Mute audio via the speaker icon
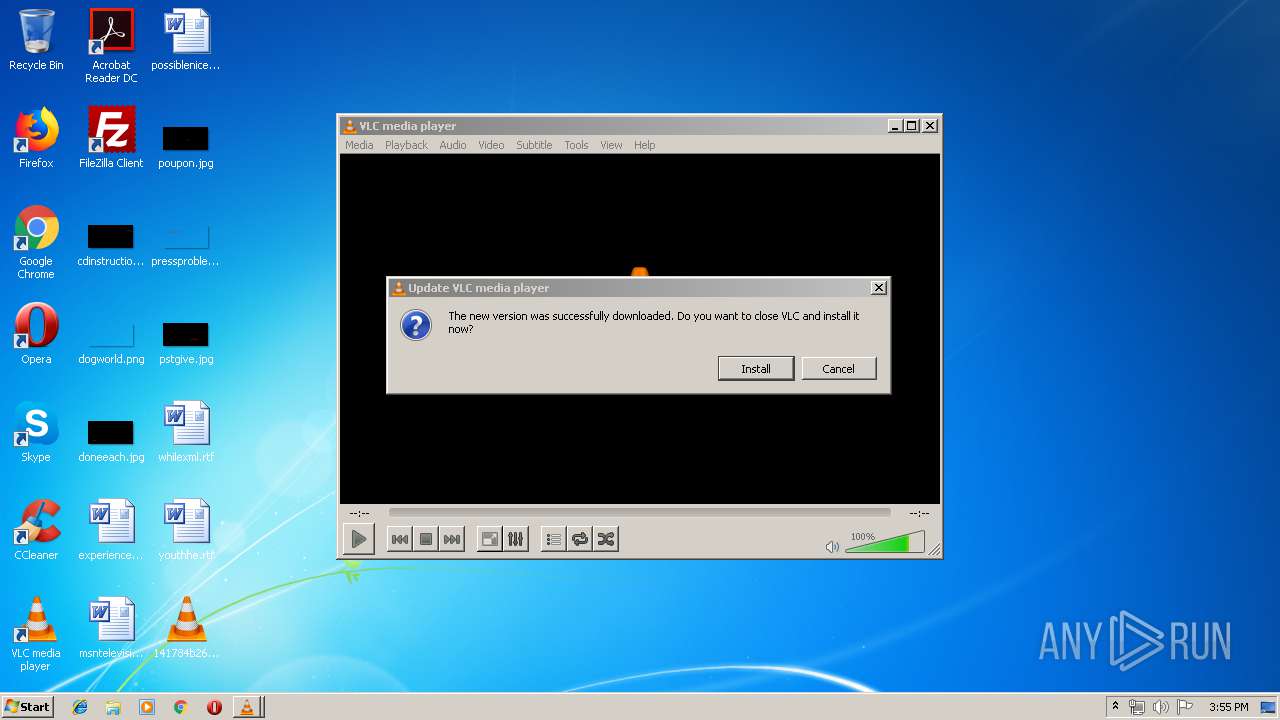Viewport: 1280px width, 720px height. click(832, 546)
